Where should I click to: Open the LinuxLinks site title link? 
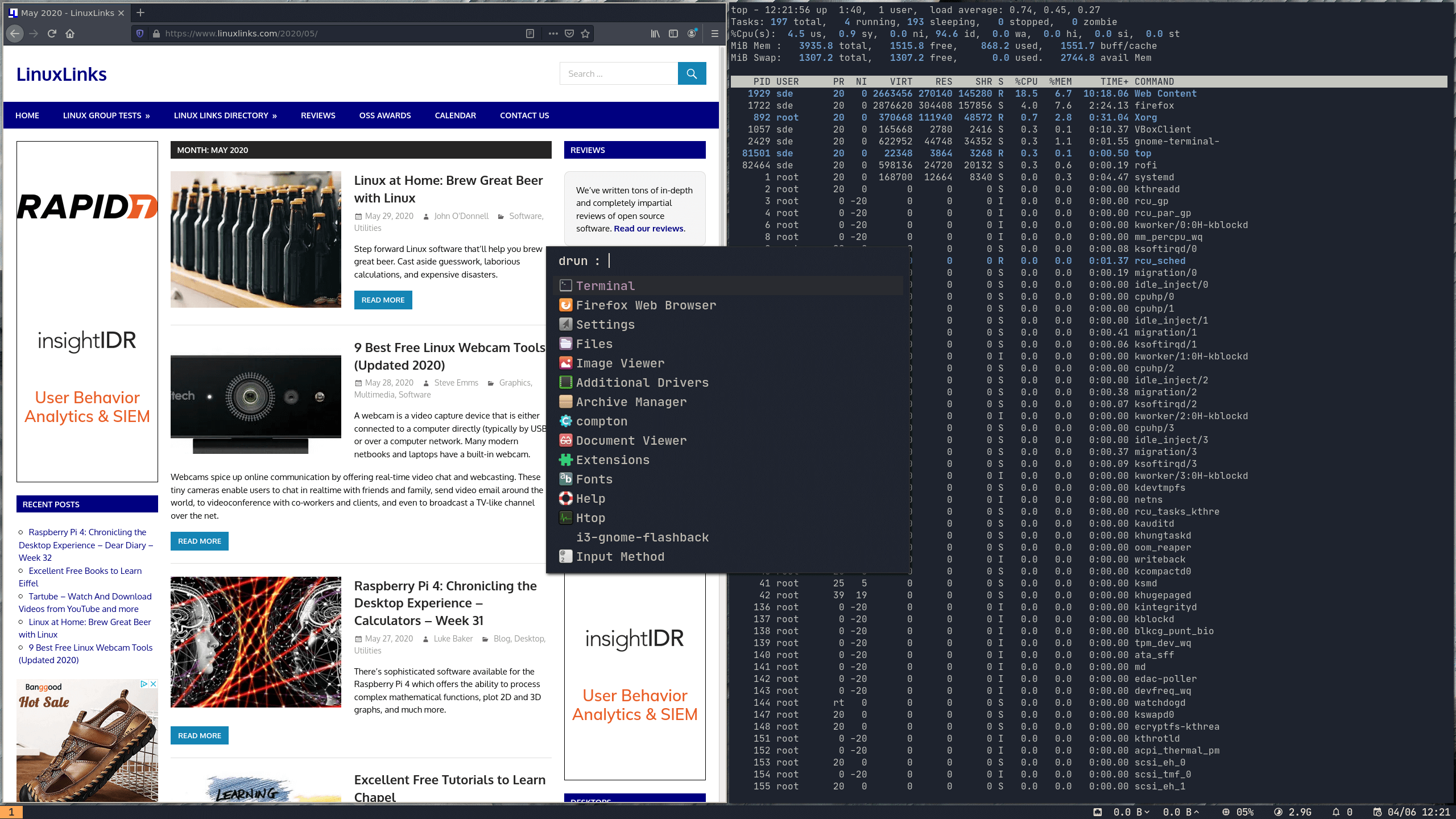click(61, 74)
